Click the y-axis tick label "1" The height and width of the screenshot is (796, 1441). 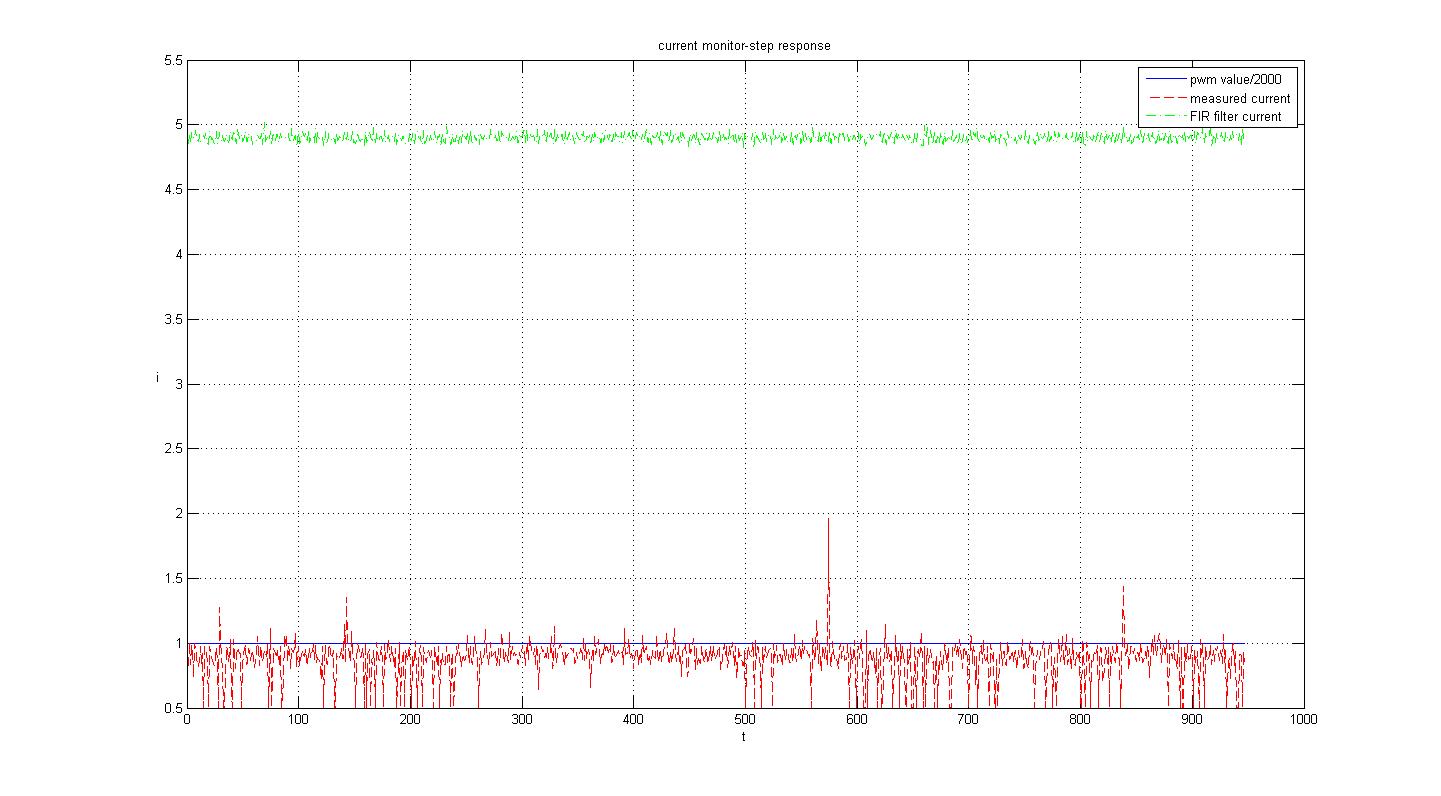[179, 644]
